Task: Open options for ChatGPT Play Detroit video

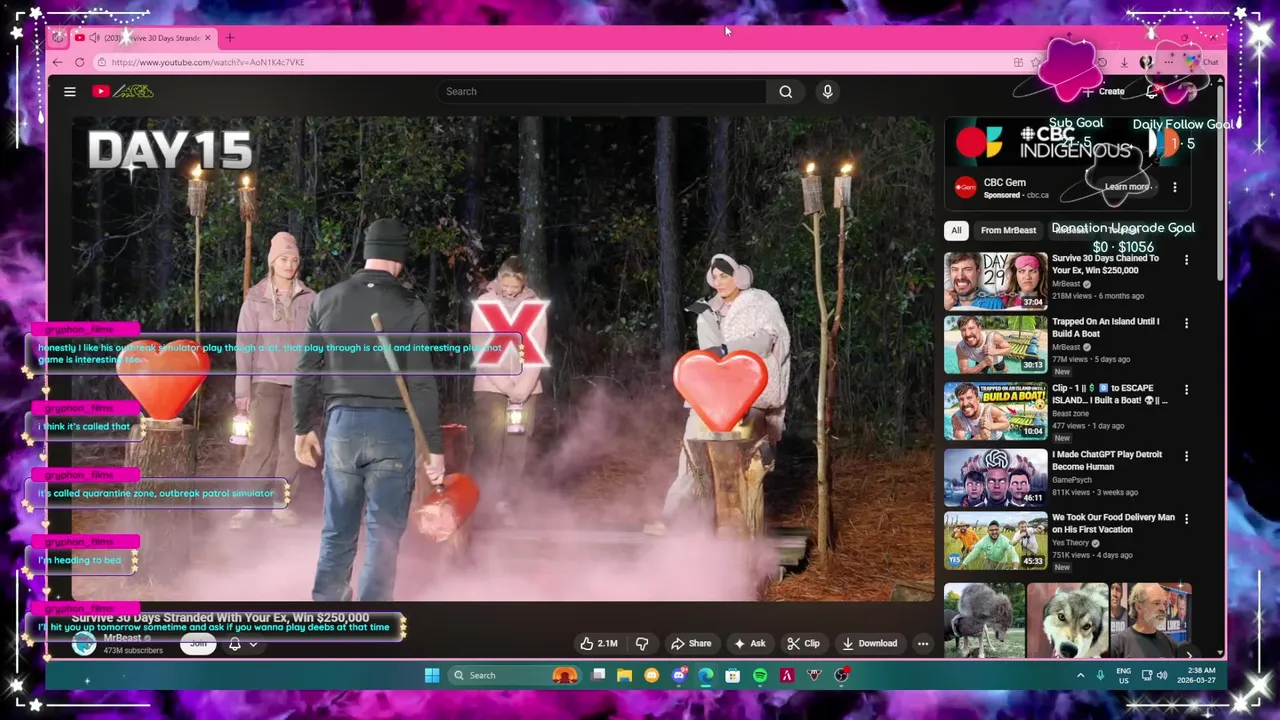Action: [x=1187, y=456]
